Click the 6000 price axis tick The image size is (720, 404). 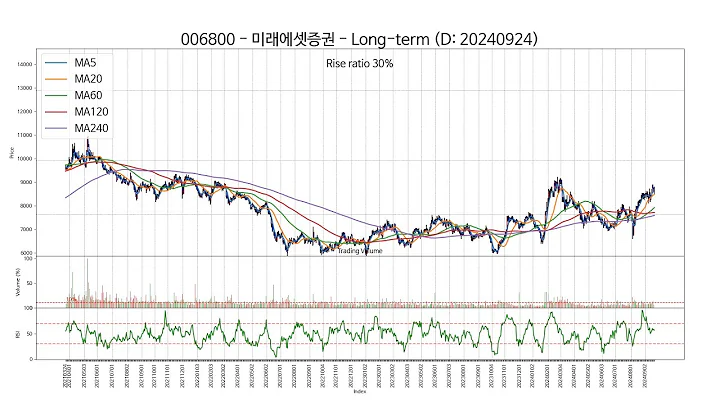click(26, 253)
